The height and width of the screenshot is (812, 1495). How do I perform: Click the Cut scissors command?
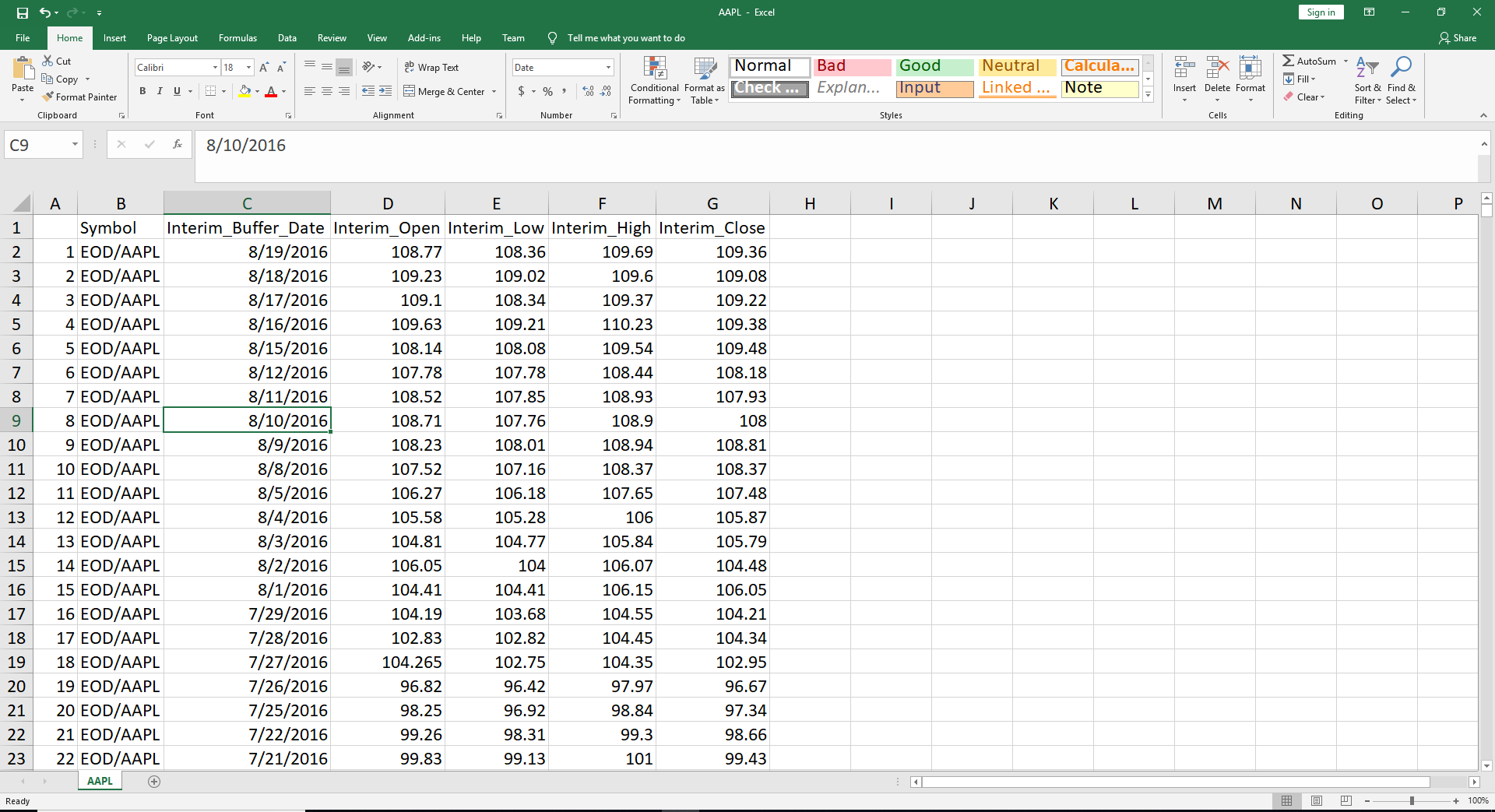(56, 61)
